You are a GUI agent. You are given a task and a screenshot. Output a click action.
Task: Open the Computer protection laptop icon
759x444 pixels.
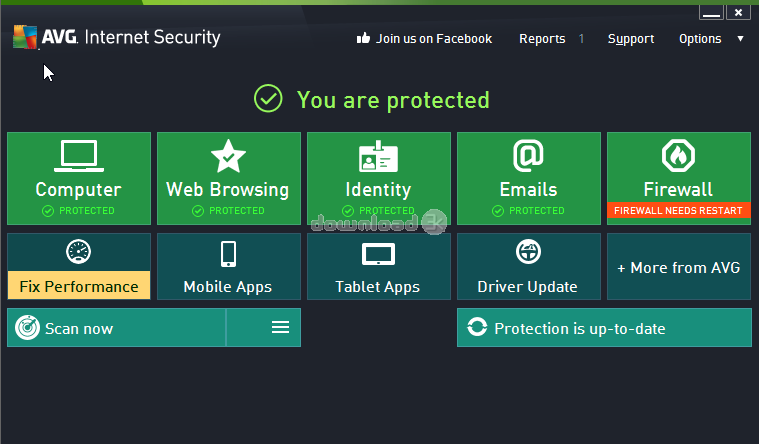[x=78, y=156]
